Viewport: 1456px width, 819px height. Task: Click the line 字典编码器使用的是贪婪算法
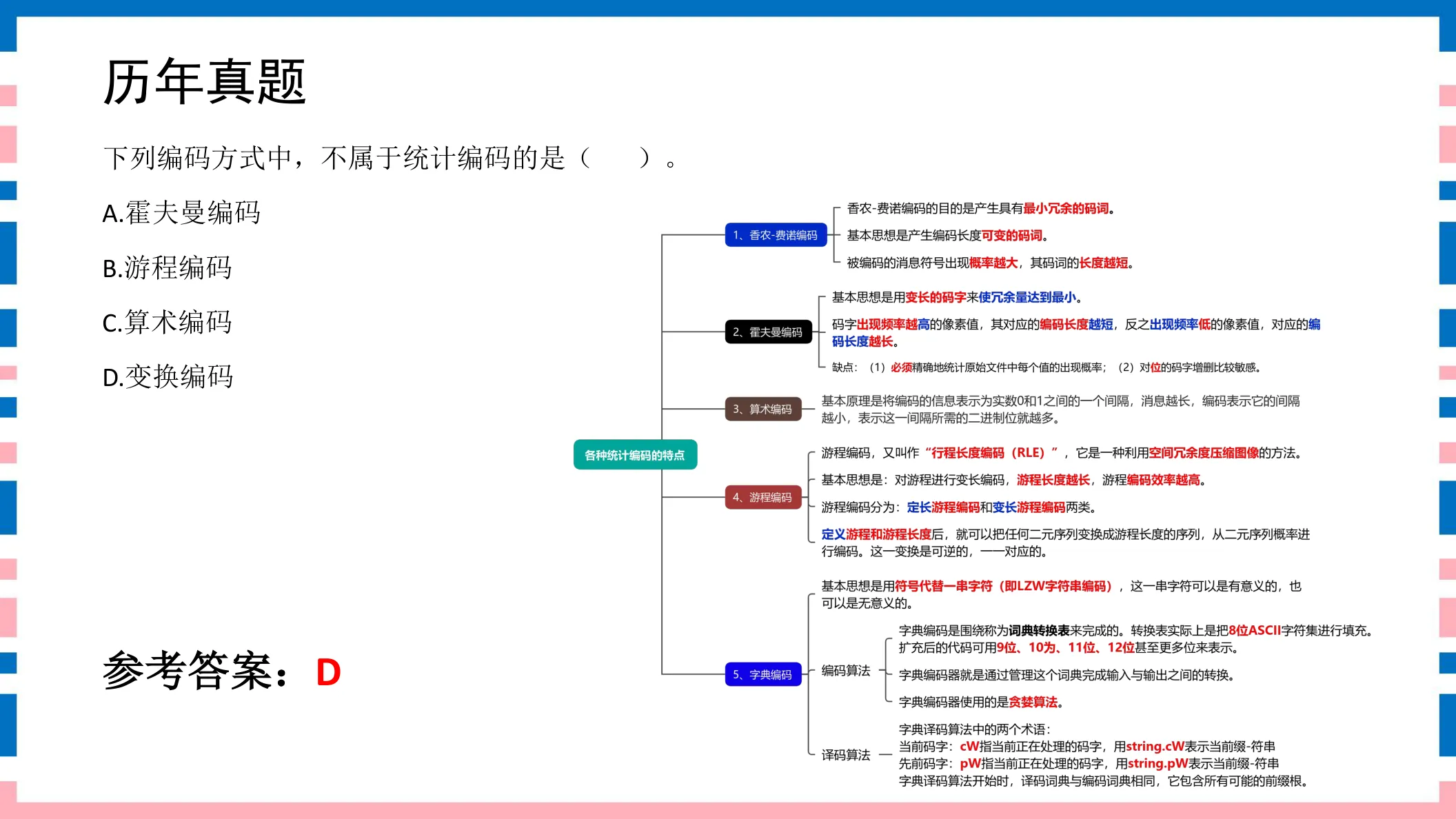[982, 702]
